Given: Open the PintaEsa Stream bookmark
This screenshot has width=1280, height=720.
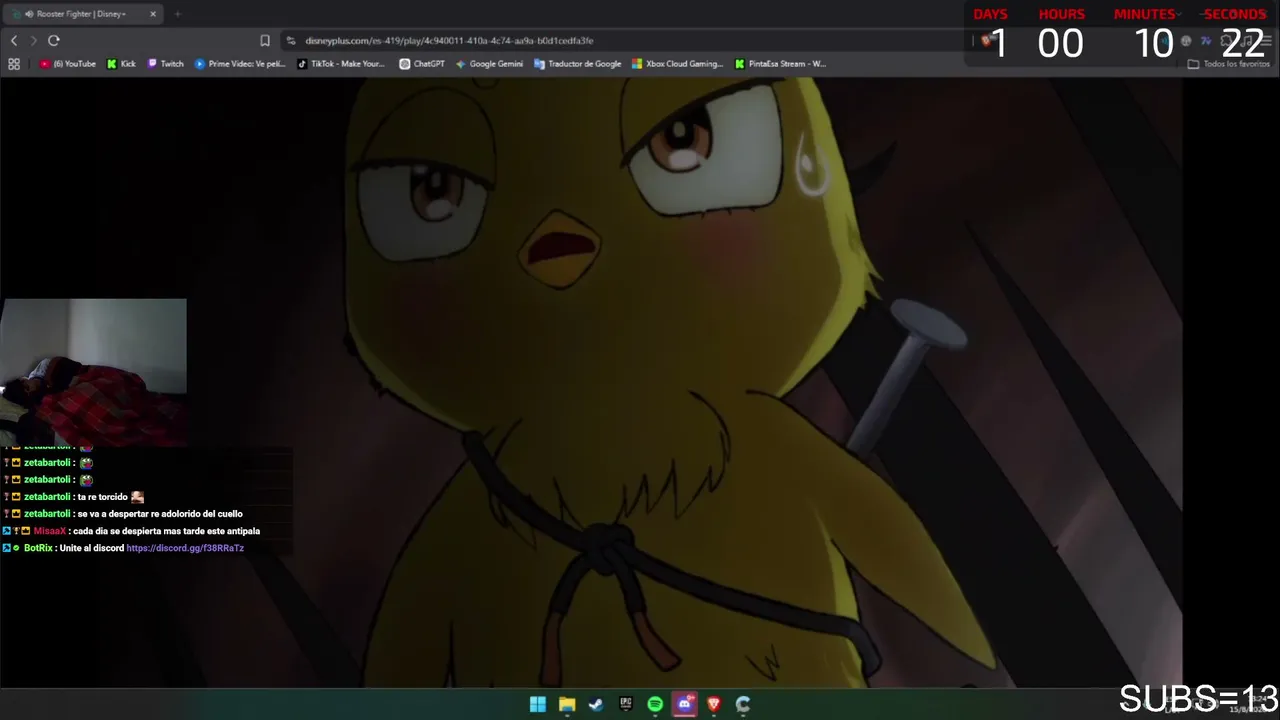Looking at the screenshot, I should 780,64.
